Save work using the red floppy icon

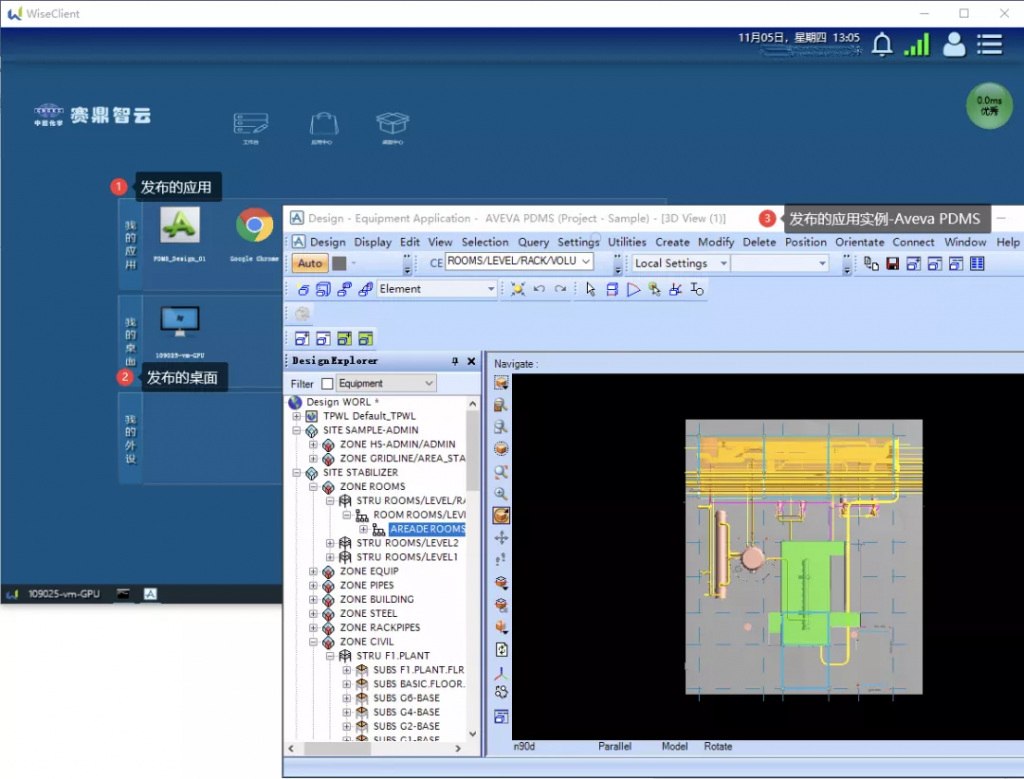(x=892, y=264)
